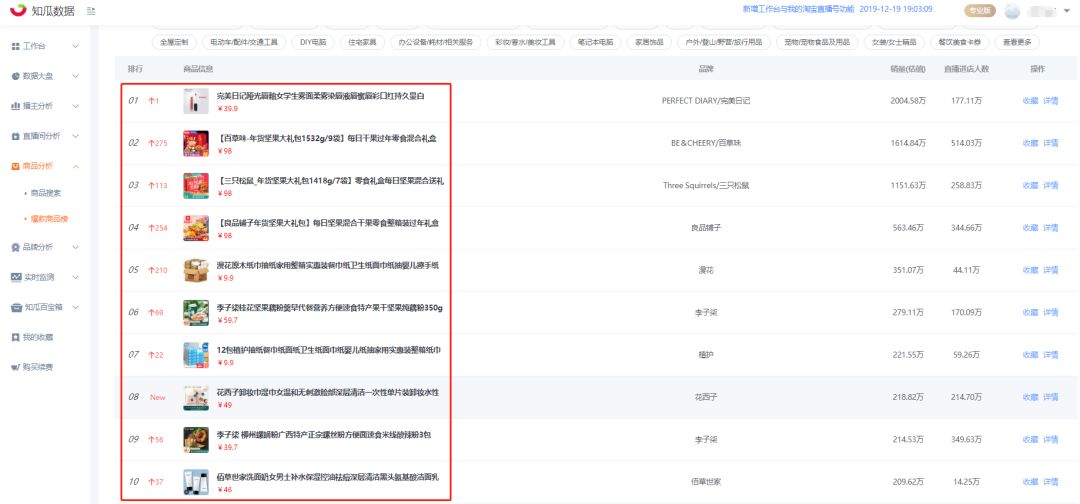Click the 直播间分析 sidebar icon

(15, 136)
